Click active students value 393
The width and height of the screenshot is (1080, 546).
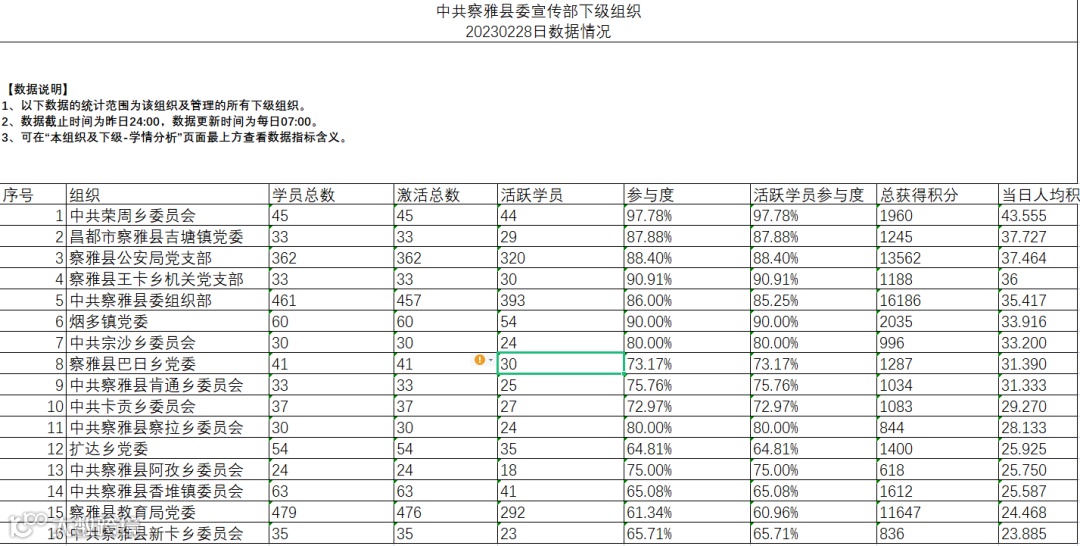(561, 300)
